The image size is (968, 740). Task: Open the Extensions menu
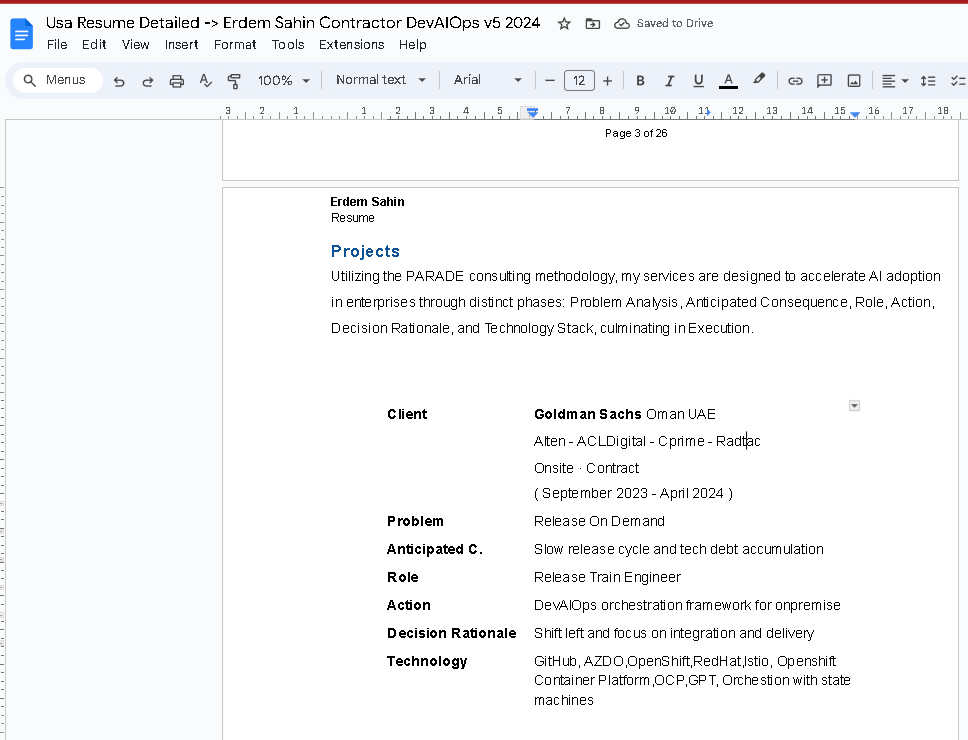[351, 44]
